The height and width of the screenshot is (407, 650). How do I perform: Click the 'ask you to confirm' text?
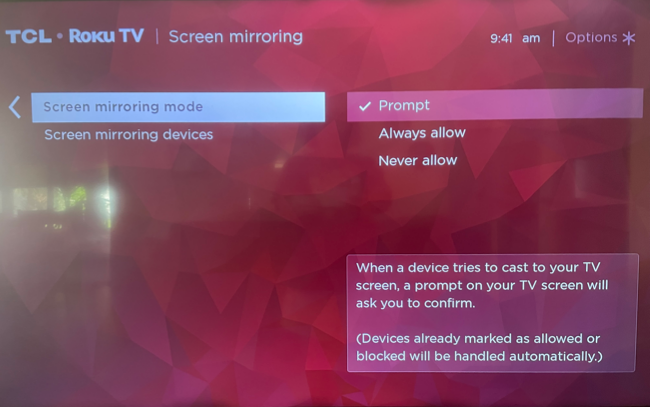coord(415,303)
